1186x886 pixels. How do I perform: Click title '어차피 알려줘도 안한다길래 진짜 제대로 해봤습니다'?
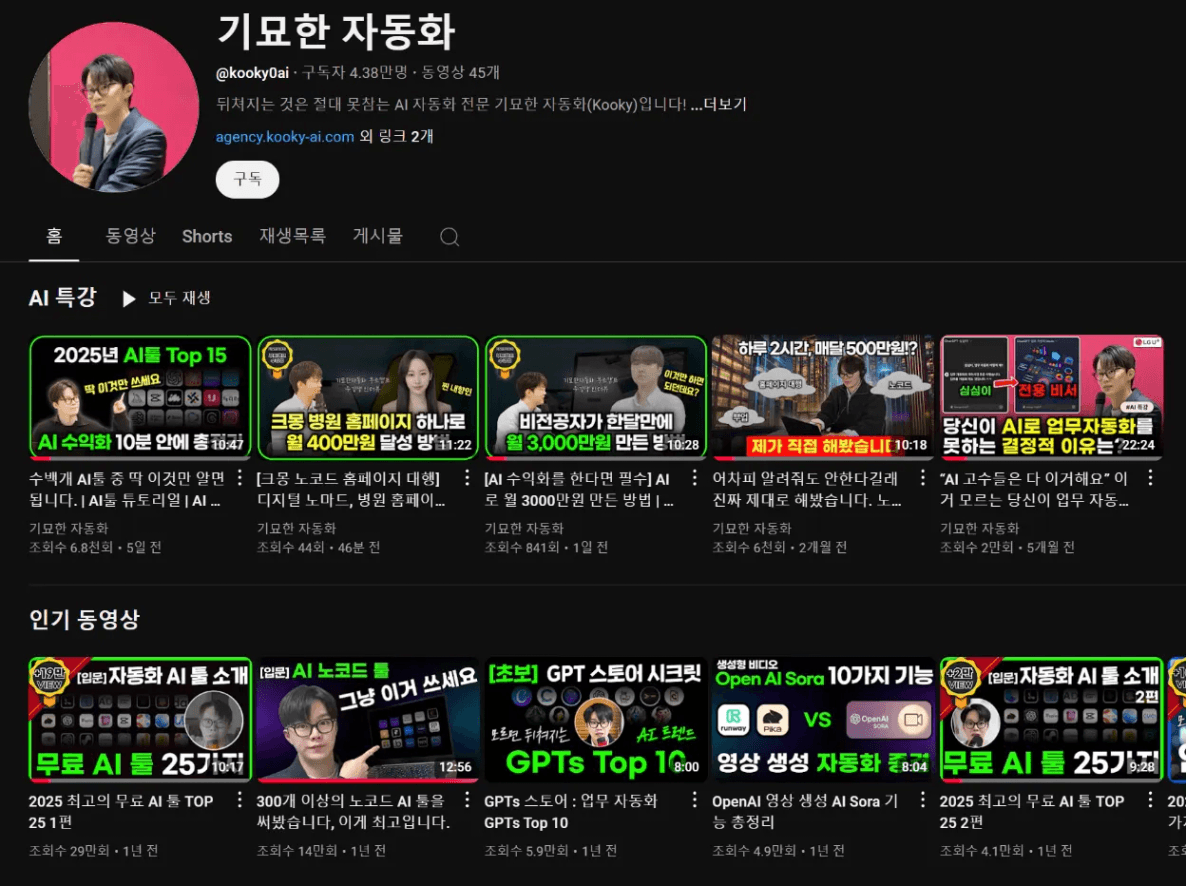coord(806,490)
